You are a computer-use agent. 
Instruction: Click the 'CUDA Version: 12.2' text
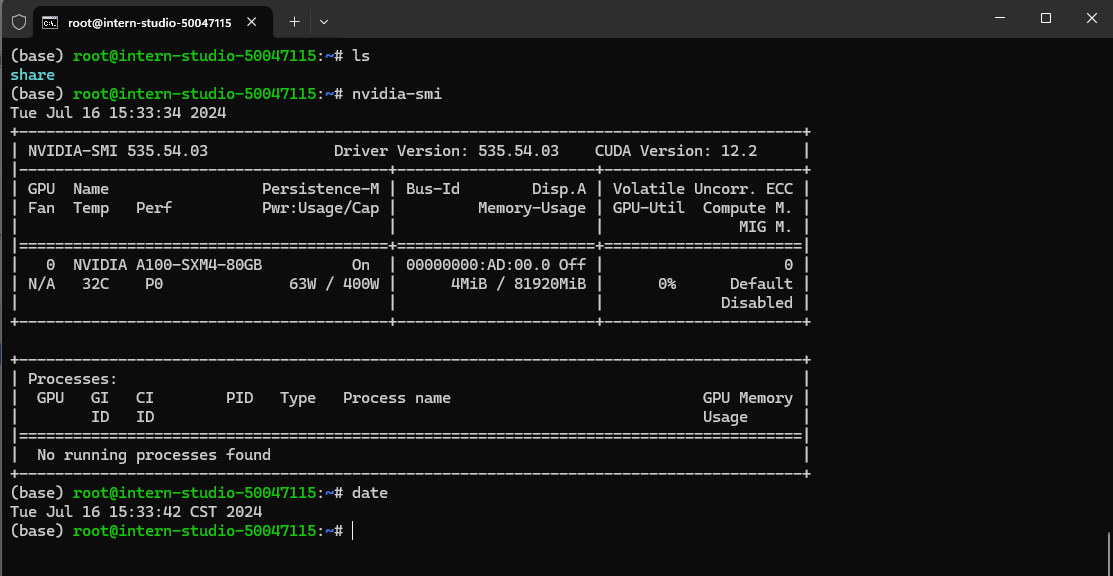pyautogui.click(x=676, y=151)
